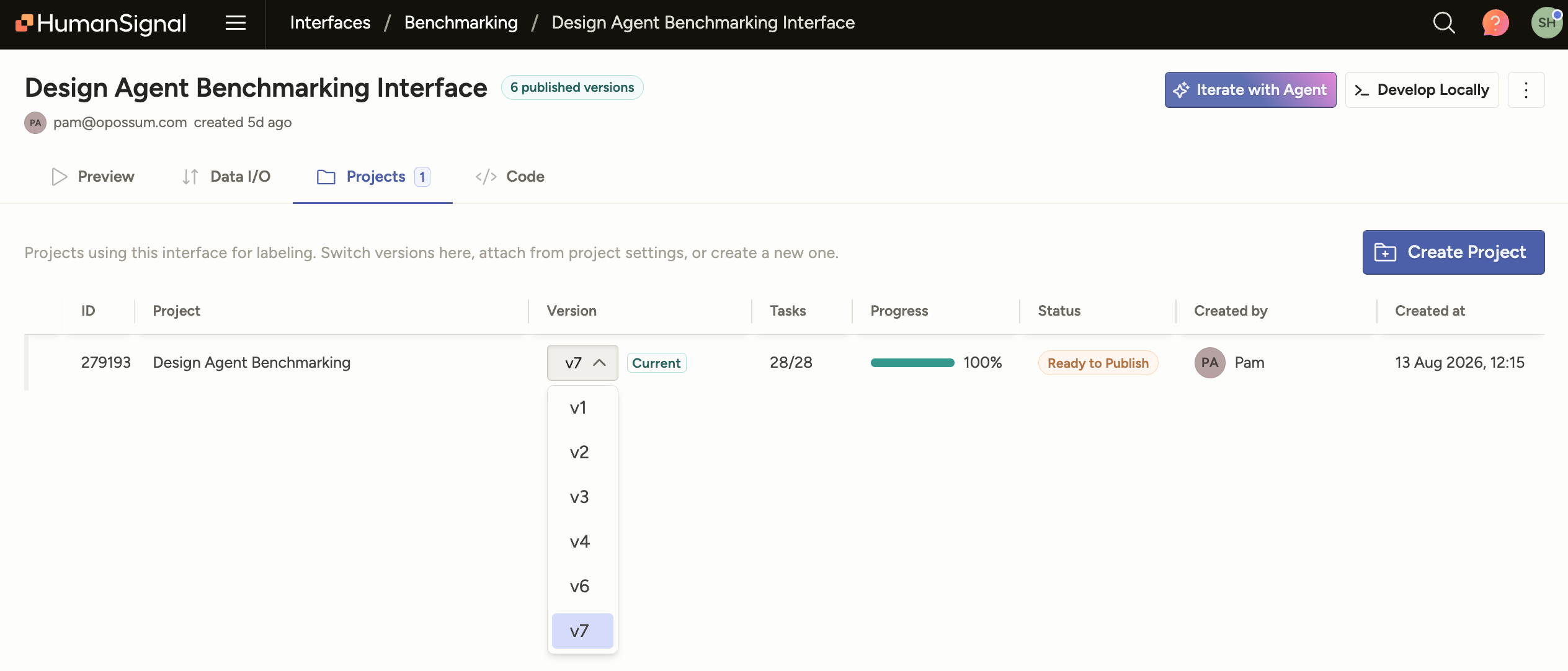Open the three-dot more options menu
The image size is (1568, 671).
[1526, 90]
